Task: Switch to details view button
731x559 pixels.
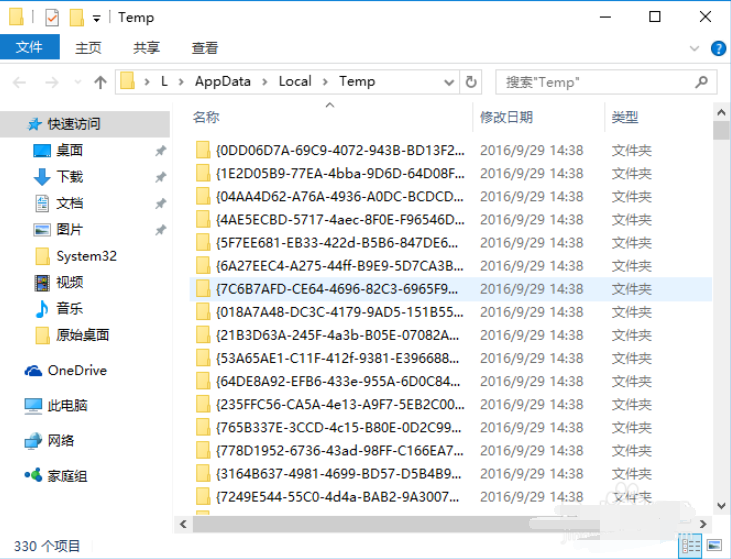Action: 691,545
